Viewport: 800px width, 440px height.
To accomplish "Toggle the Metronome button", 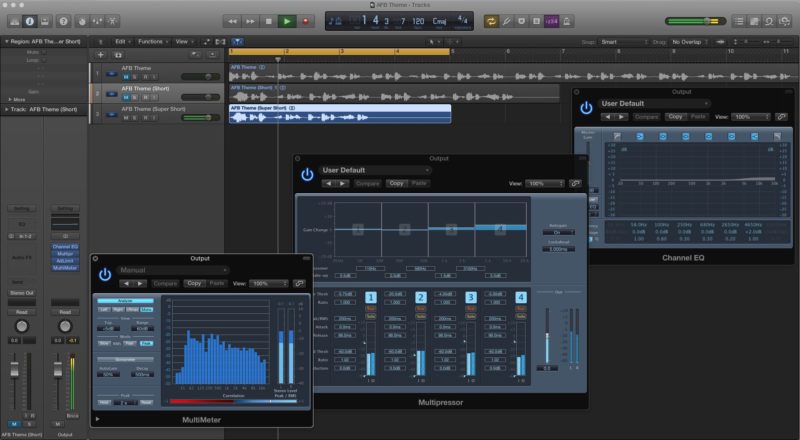I will [567, 21].
